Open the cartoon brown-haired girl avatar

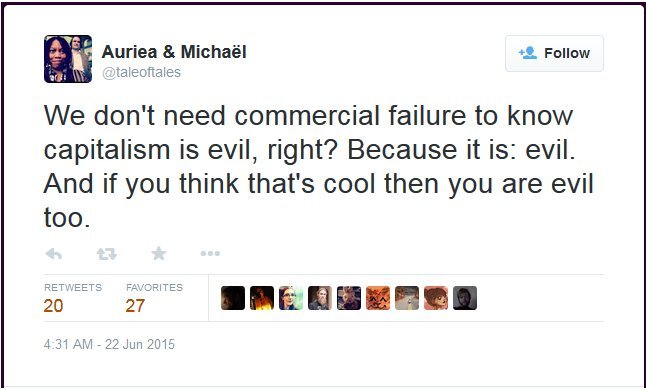point(436,298)
